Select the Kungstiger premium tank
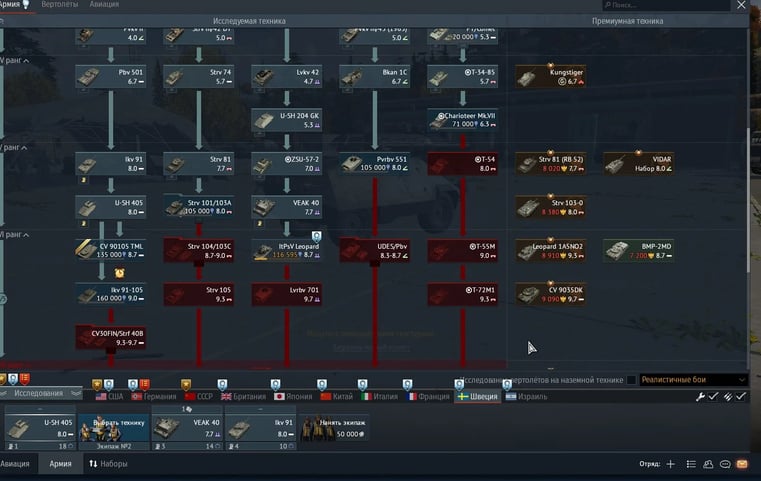The height and width of the screenshot is (481, 761). pyautogui.click(x=551, y=76)
